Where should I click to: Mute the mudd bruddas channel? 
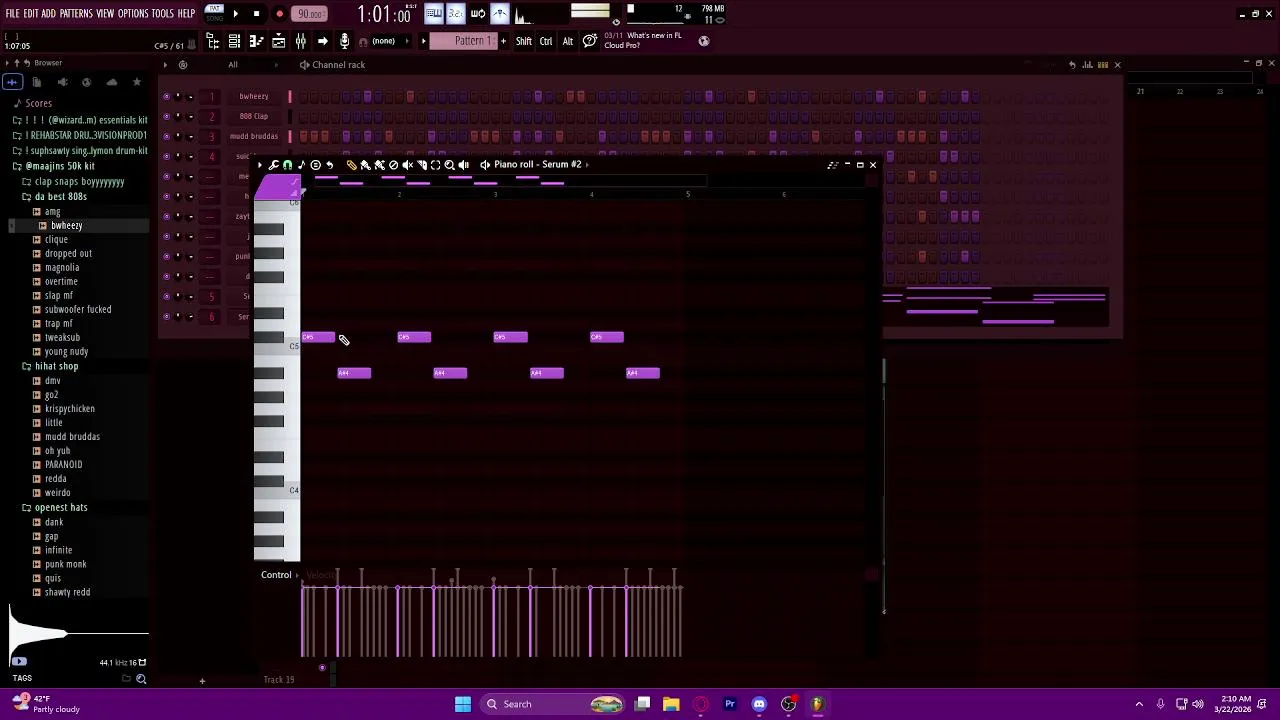pos(166,137)
